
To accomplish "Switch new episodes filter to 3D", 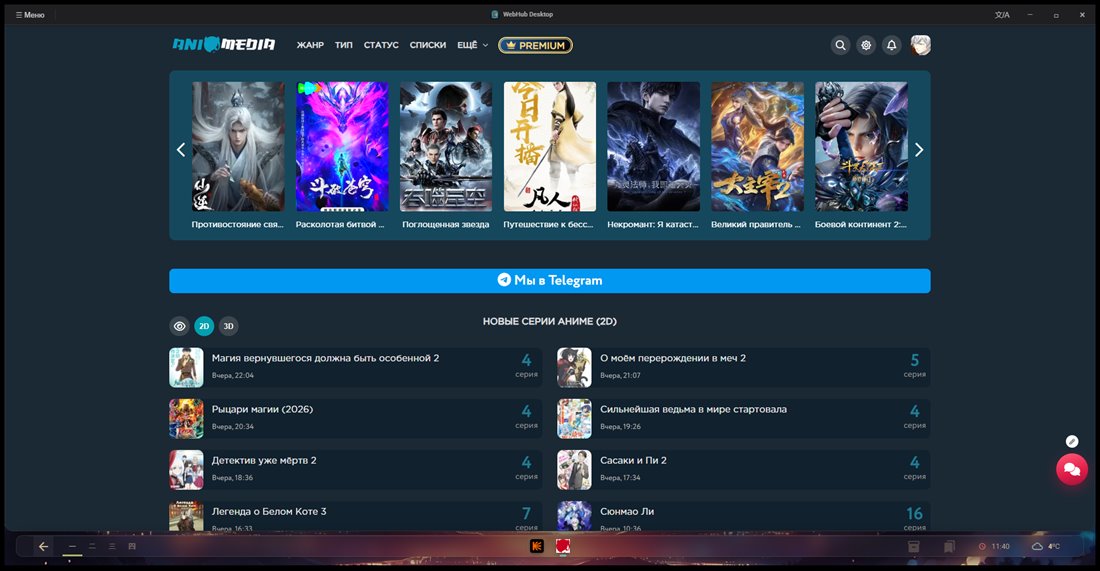I will pyautogui.click(x=229, y=326).
